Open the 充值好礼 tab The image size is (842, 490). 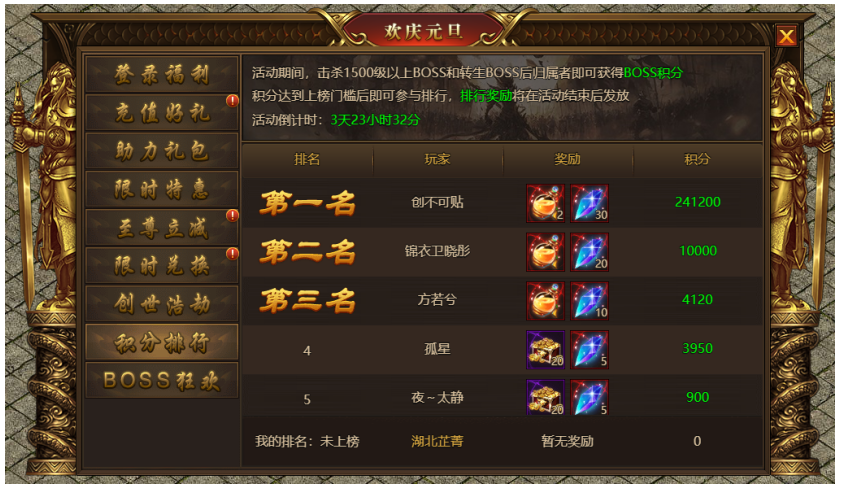[162, 112]
